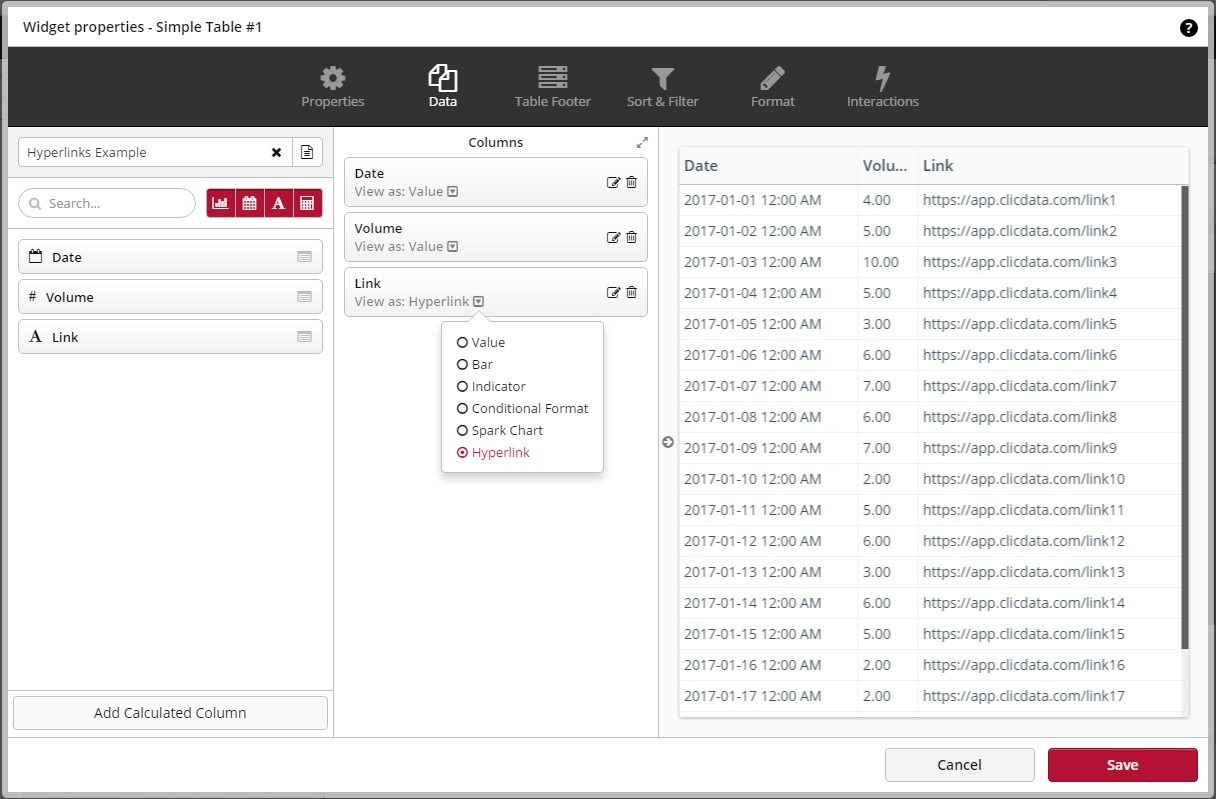Clear the Hyperlinks Example data source
The height and width of the screenshot is (799, 1216).
tap(276, 153)
